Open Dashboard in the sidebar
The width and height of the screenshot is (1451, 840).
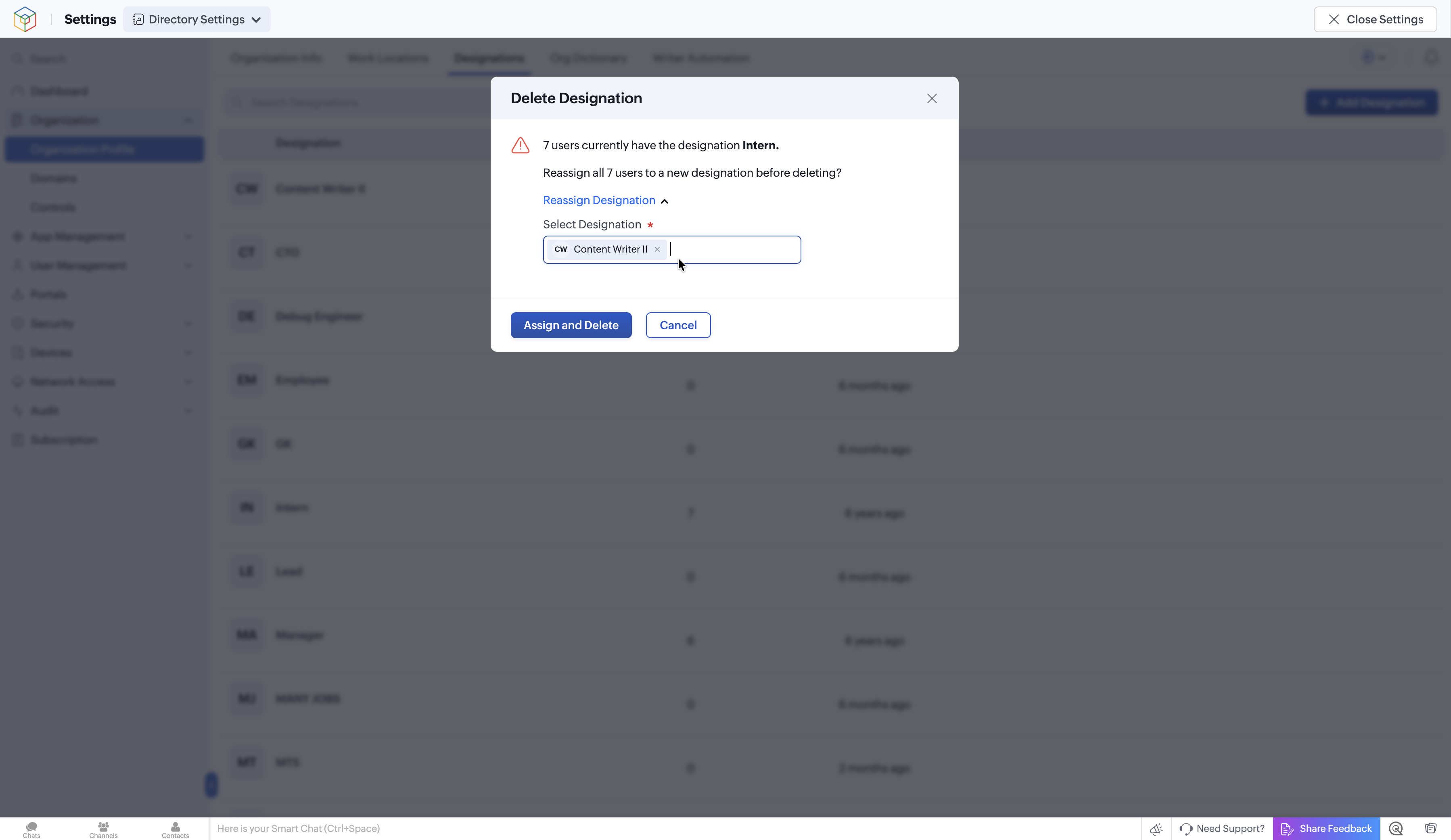tap(105, 92)
